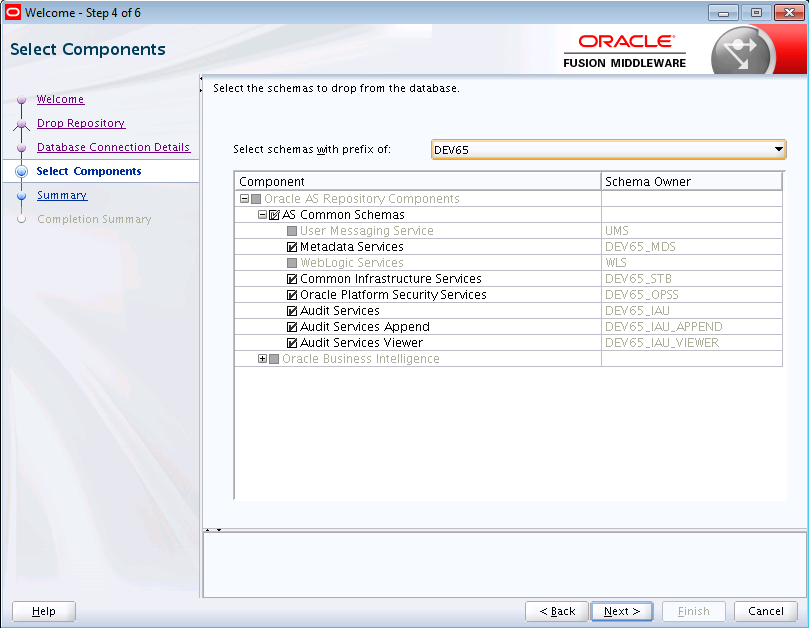Screen dimensions: 809x628
Task: Click the Schema Owner column header
Action: tap(692, 182)
